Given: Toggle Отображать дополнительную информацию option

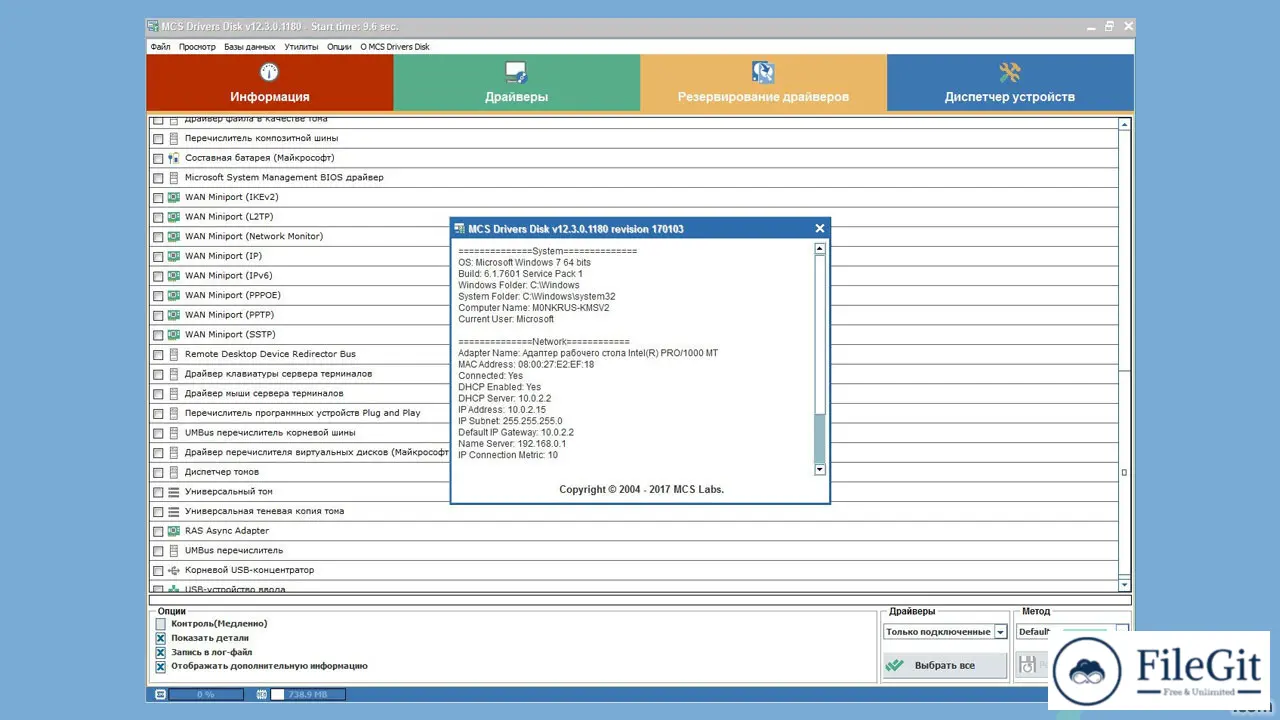Looking at the screenshot, I should (x=160, y=666).
